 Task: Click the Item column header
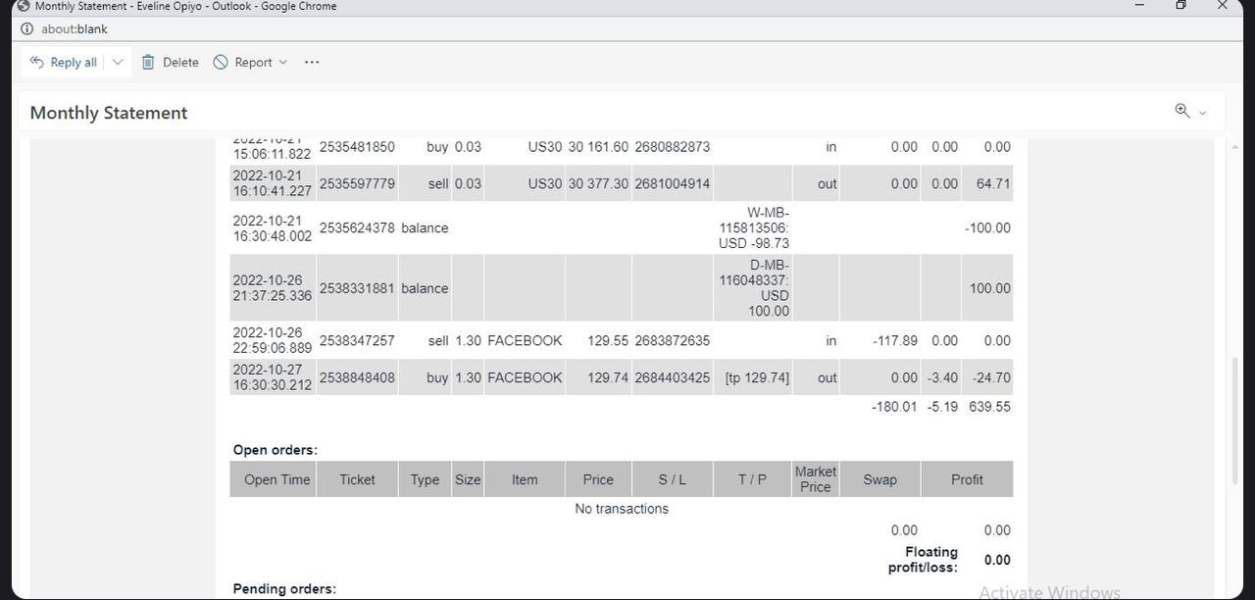[525, 480]
